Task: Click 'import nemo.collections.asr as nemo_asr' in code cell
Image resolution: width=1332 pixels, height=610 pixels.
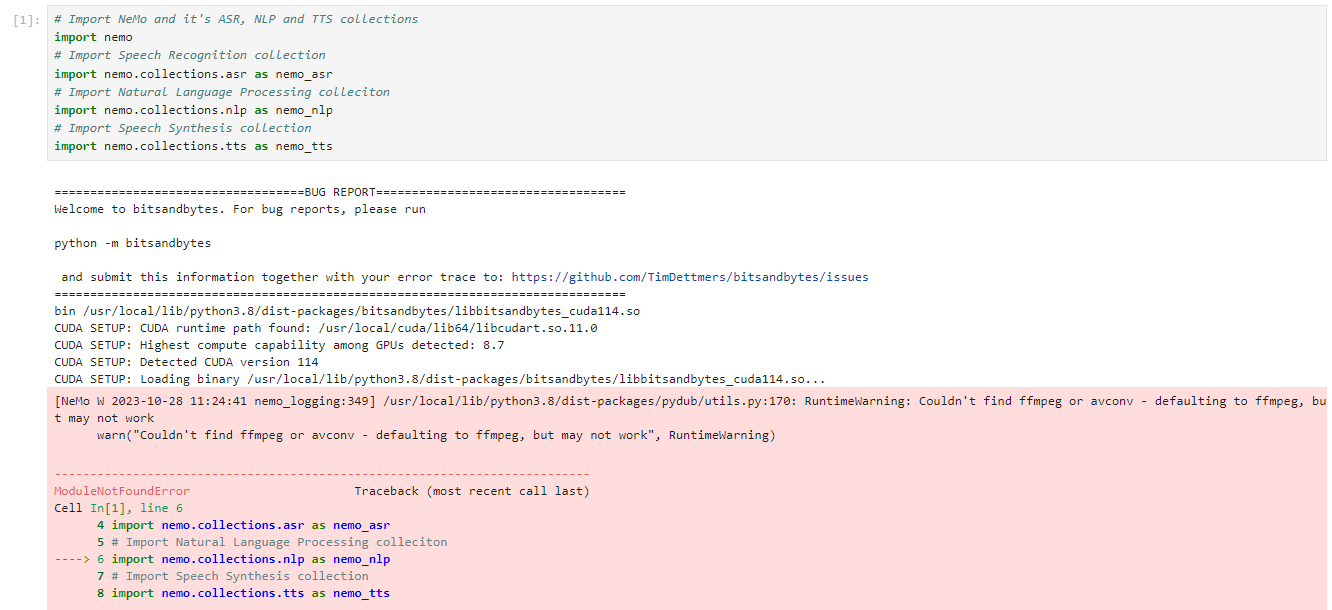Action: tap(194, 74)
